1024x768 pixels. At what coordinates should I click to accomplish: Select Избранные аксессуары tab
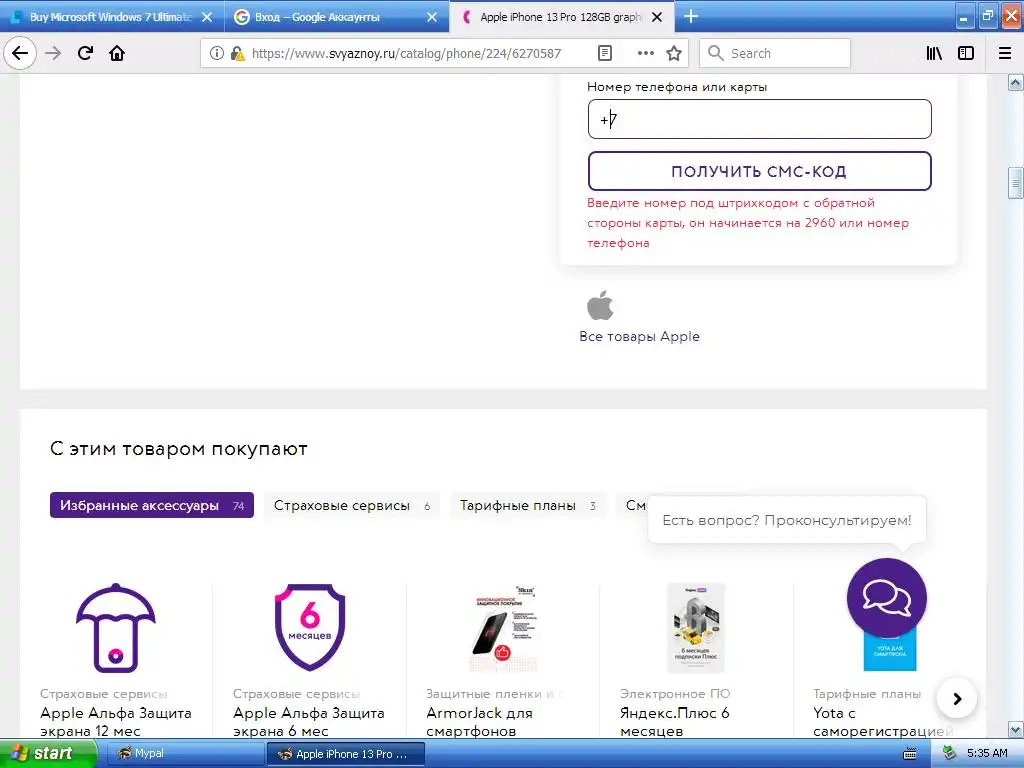(x=152, y=505)
